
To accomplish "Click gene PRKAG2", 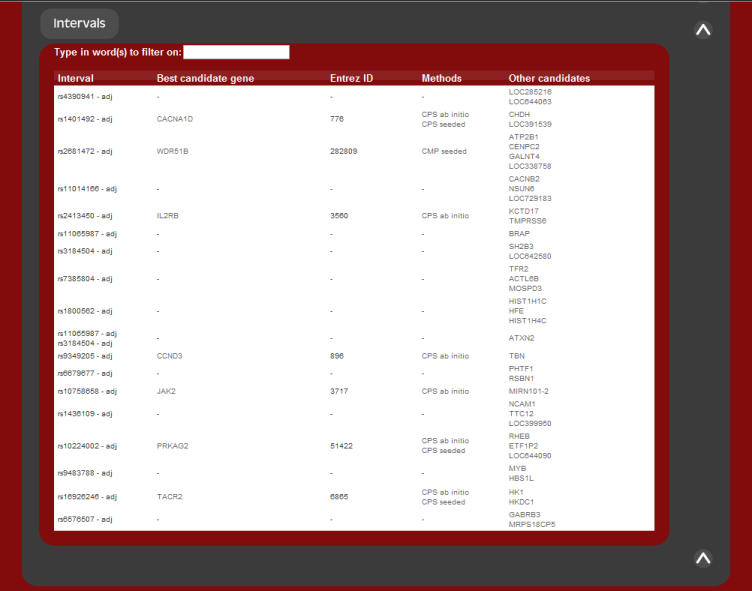I will (173, 446).
